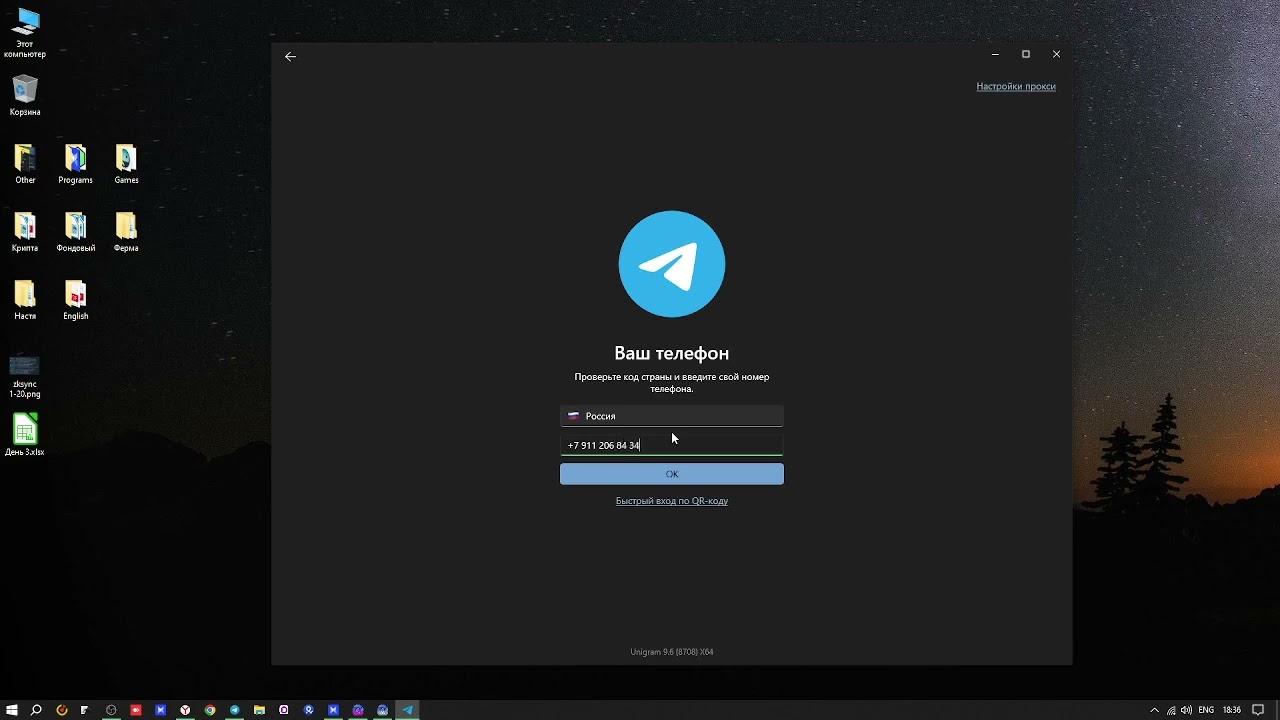Select the Other folder on desktop
The image size is (1280, 720).
(x=25, y=164)
